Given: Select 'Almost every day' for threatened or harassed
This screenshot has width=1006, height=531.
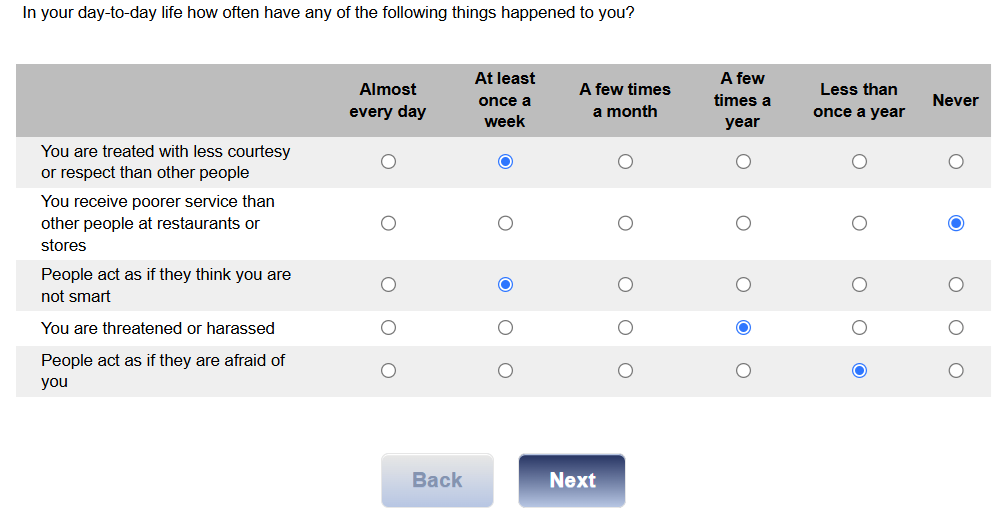Looking at the screenshot, I should (388, 328).
